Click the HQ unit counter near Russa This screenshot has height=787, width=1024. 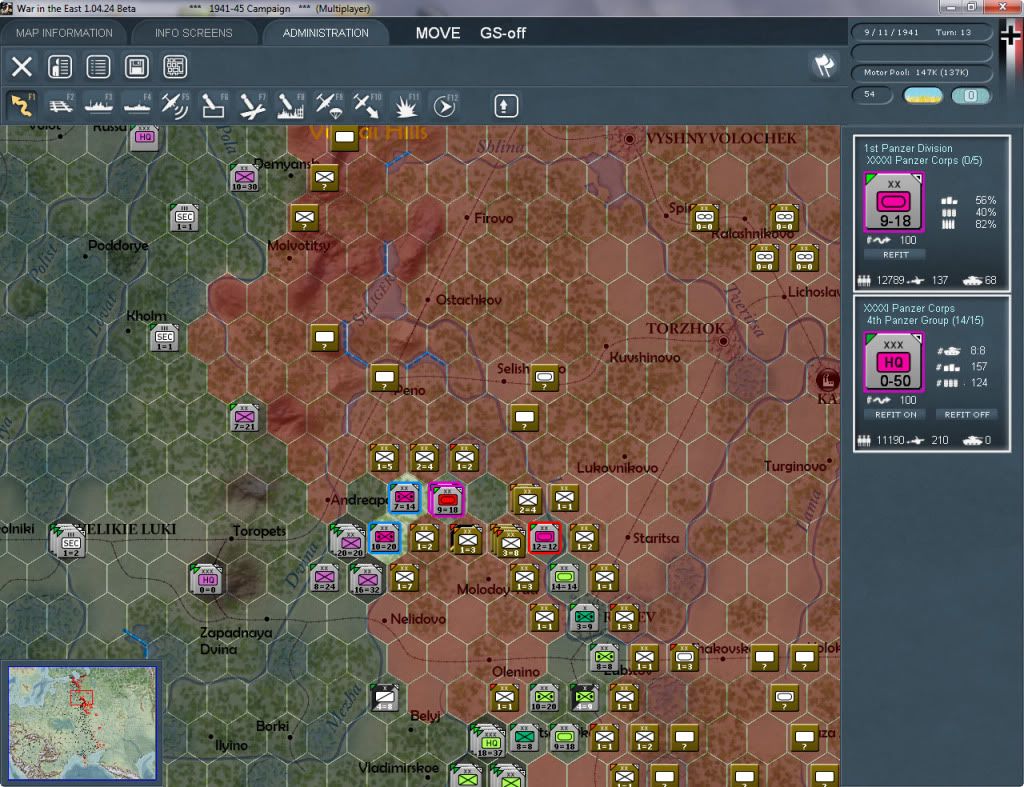click(x=144, y=137)
